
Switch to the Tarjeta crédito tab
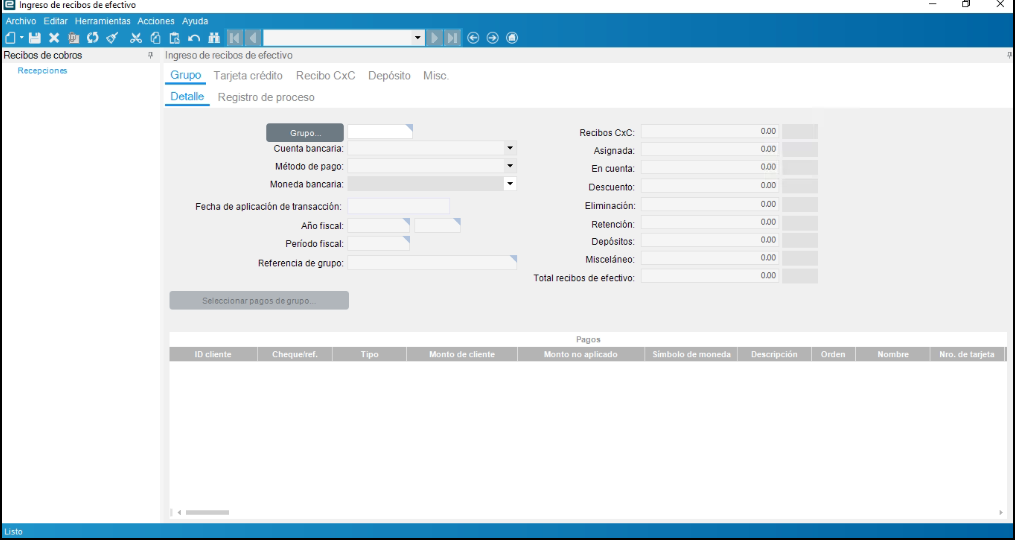click(x=248, y=76)
